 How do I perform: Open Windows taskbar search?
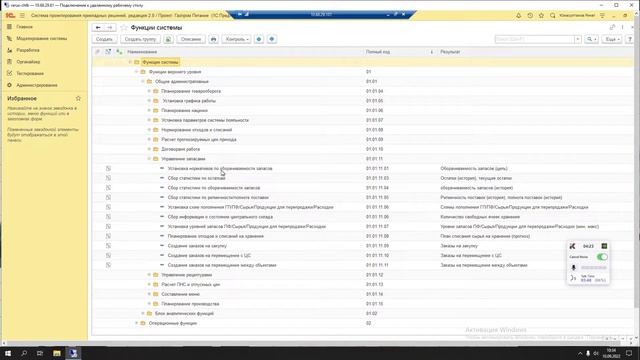coord(24,353)
